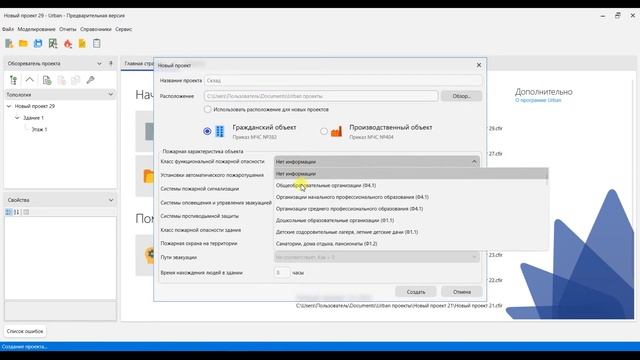Open the Сервис menu
This screenshot has height=360, width=640.
123,29
